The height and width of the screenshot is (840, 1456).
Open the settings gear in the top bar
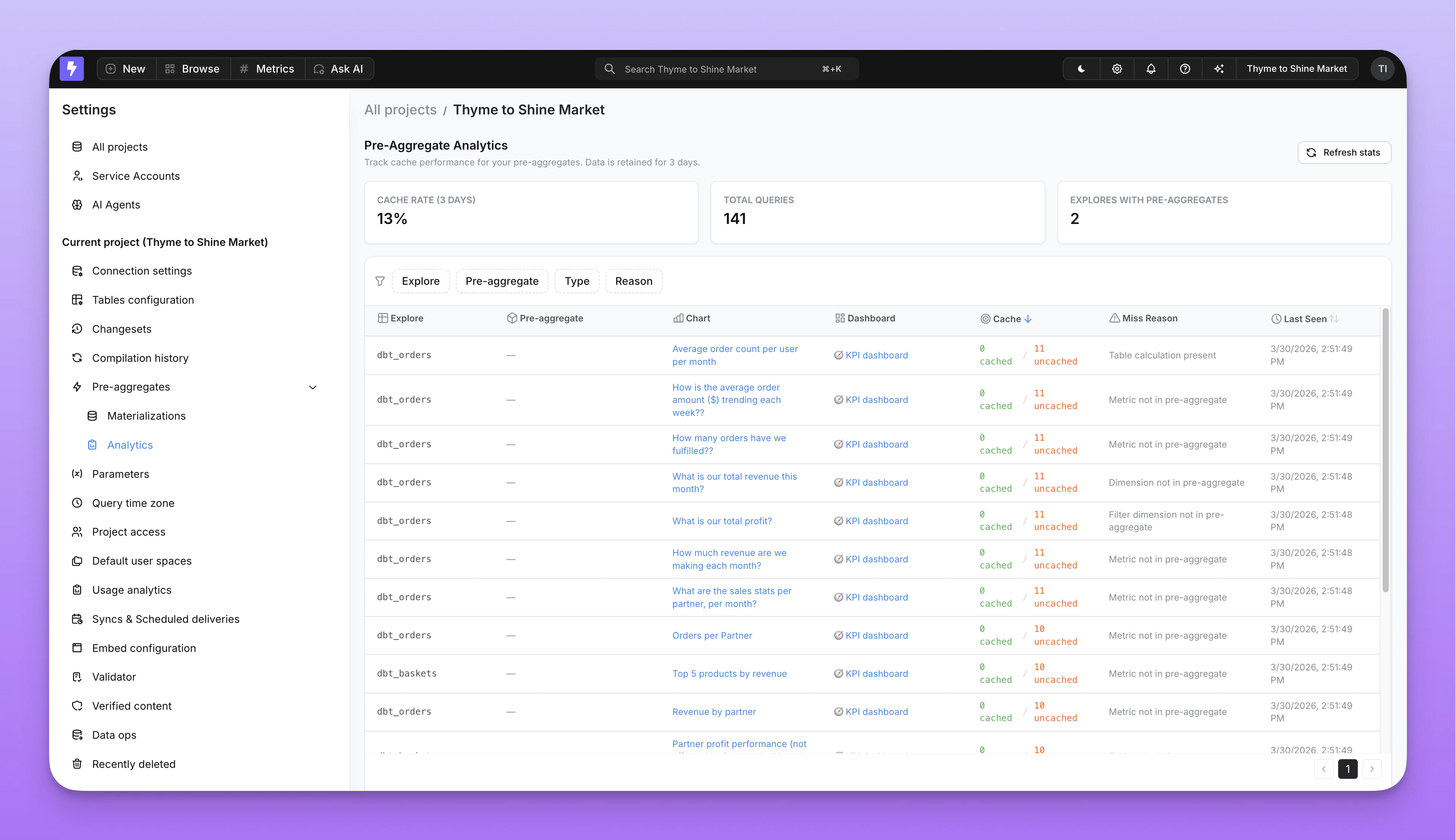1116,69
